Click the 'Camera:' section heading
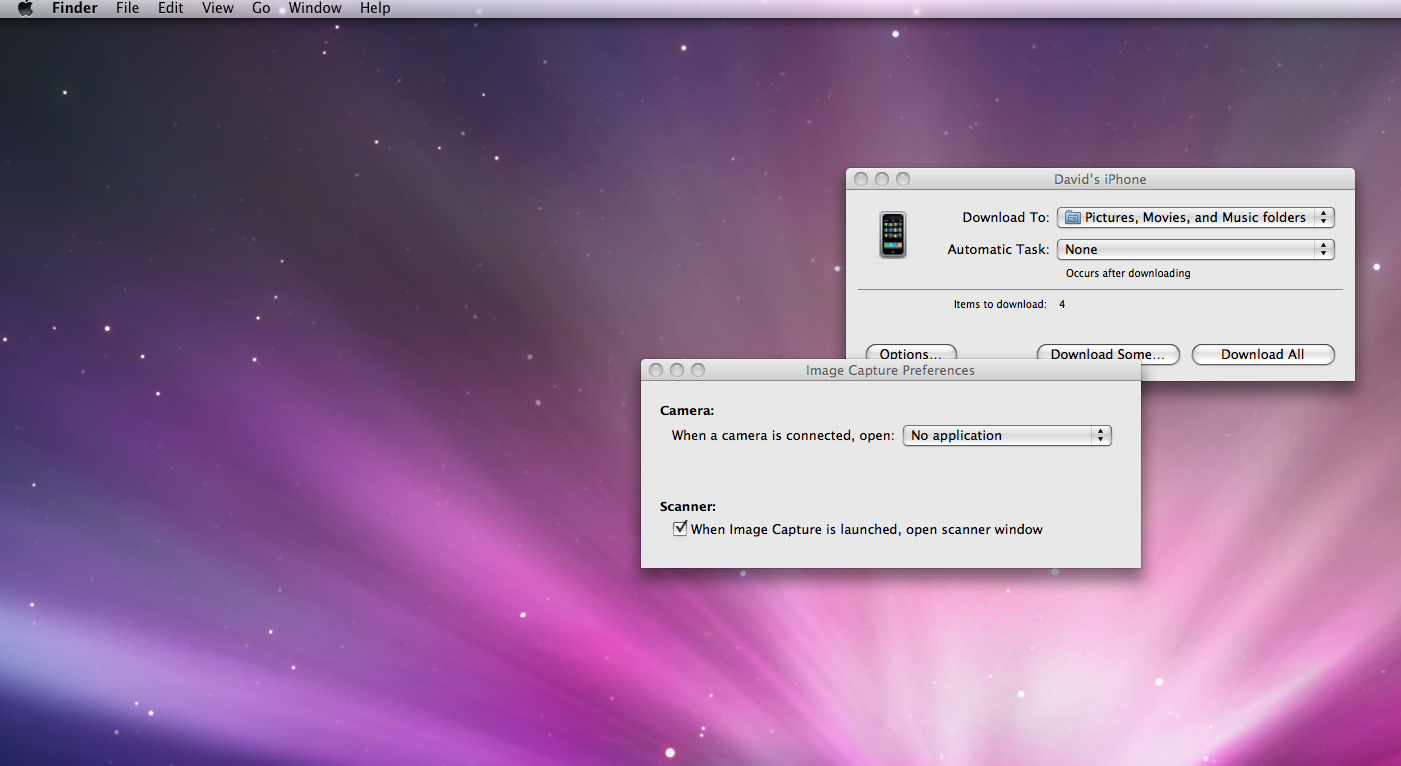This screenshot has height=766, width=1401. click(x=687, y=410)
